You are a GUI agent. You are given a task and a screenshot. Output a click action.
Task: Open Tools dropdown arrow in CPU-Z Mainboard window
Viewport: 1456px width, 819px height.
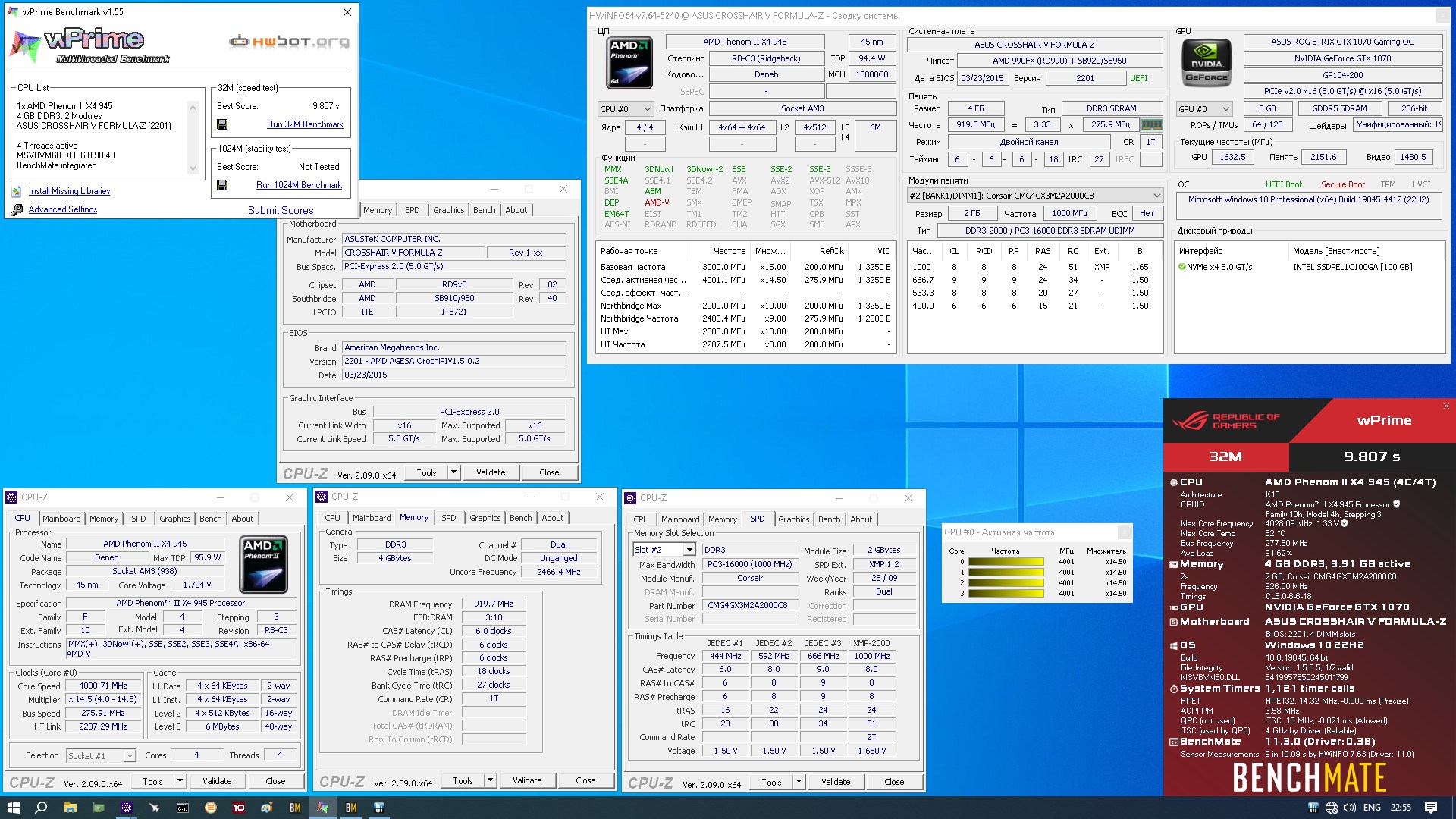453,472
